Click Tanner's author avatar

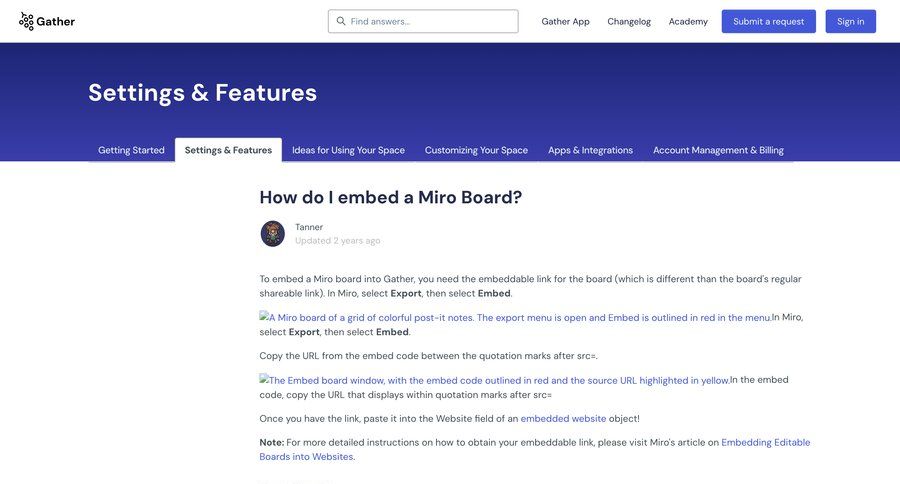coord(273,234)
